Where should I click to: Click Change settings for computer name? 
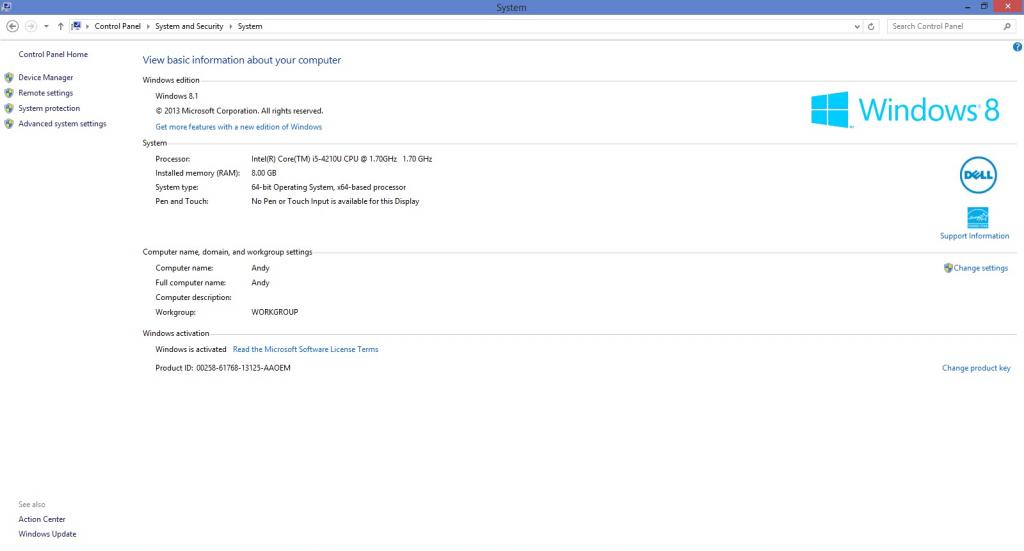click(980, 268)
